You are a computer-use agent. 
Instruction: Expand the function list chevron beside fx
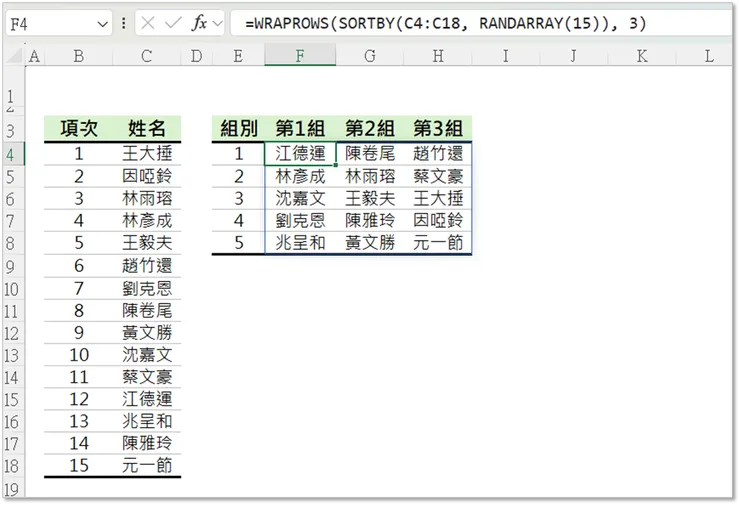tap(218, 23)
